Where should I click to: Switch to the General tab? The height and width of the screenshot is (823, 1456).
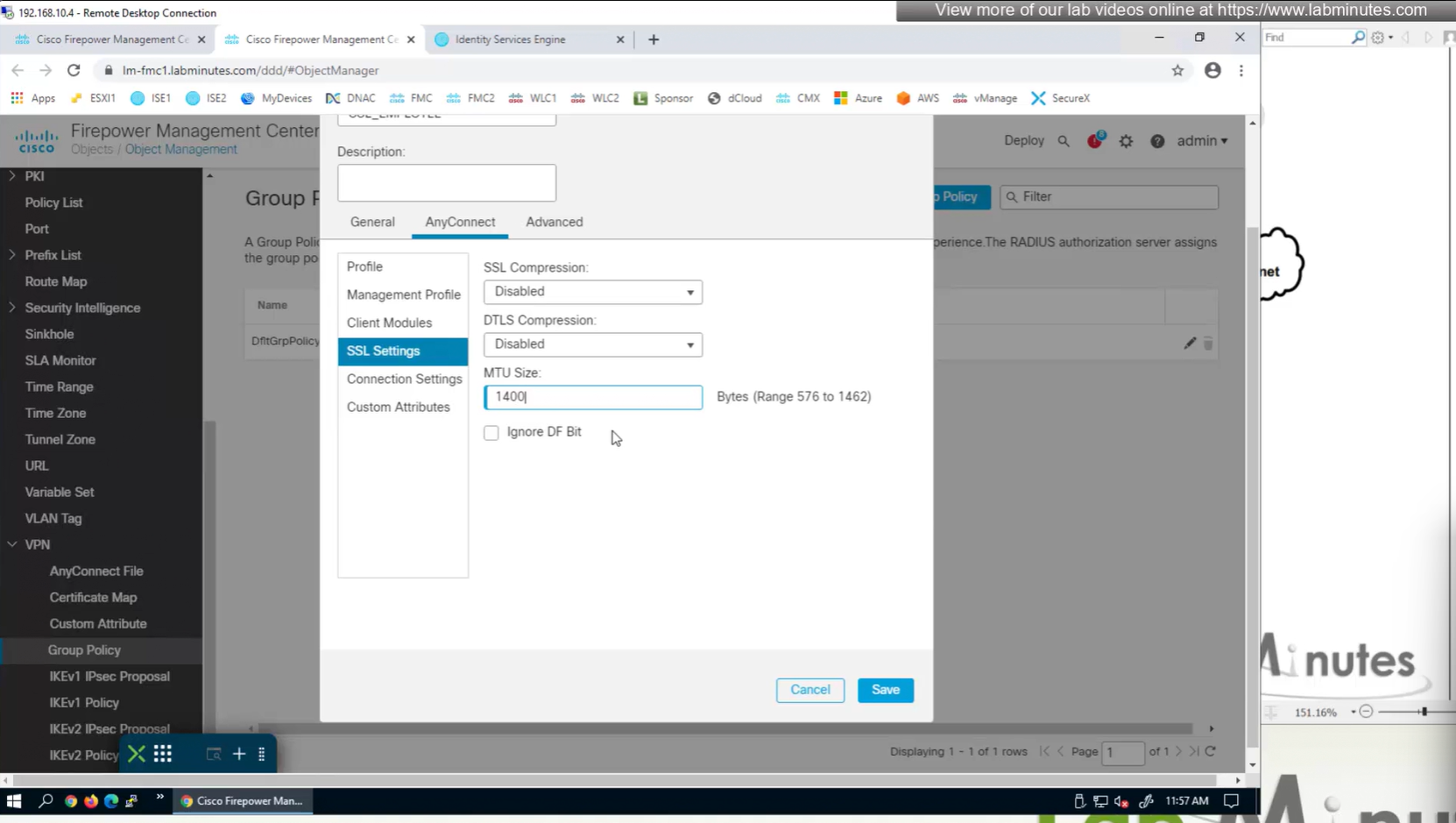(372, 222)
